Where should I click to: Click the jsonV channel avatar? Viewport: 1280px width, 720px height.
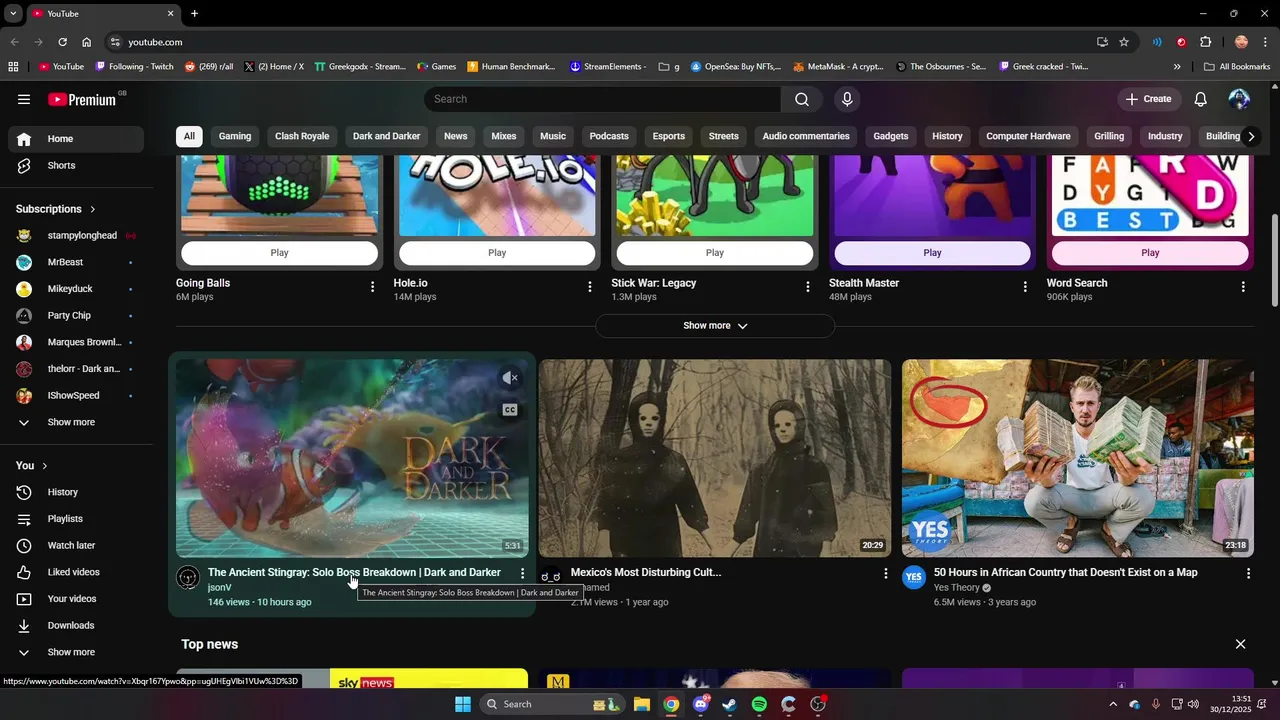[x=188, y=577]
